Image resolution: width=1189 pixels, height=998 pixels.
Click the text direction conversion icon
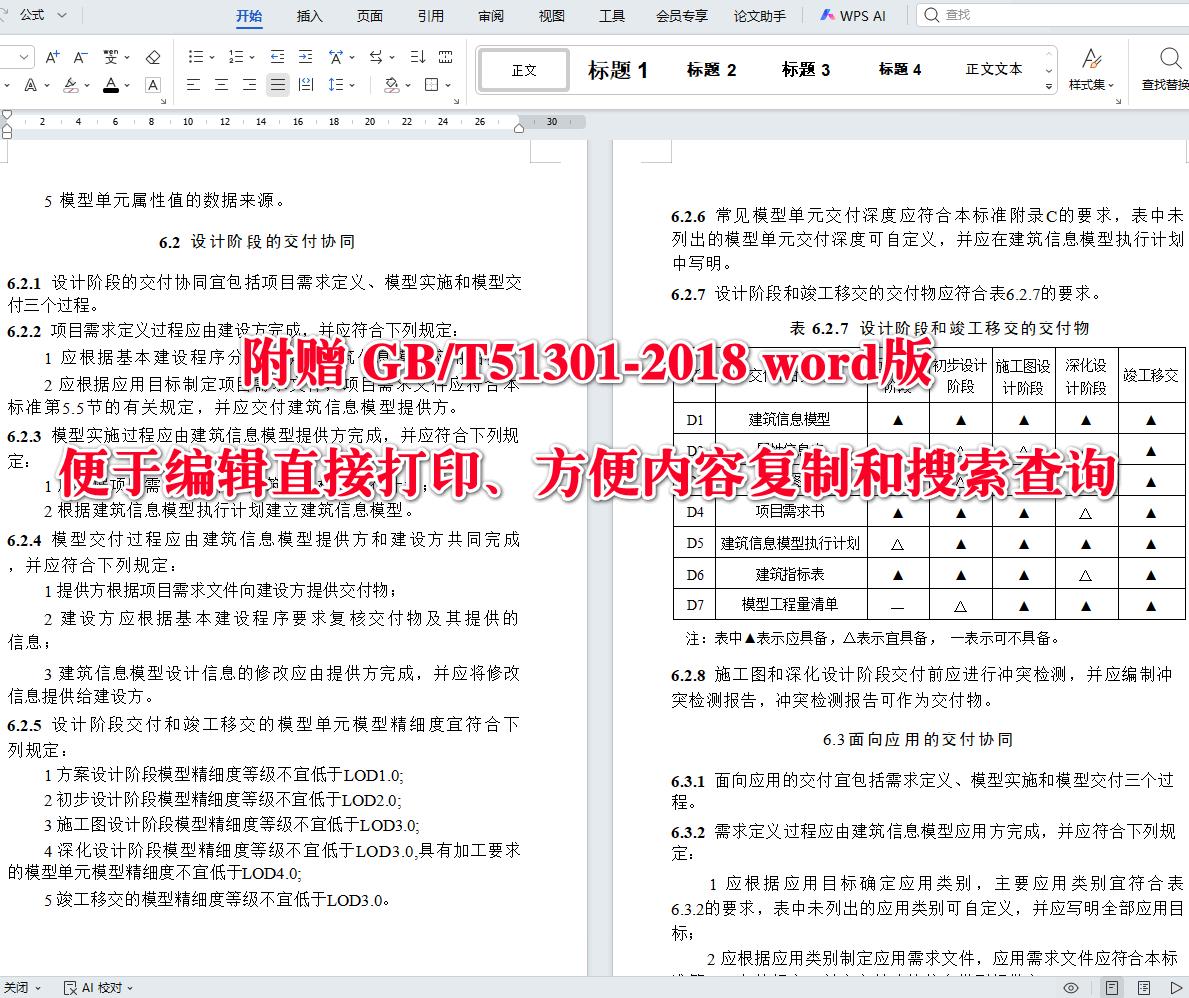tap(376, 57)
